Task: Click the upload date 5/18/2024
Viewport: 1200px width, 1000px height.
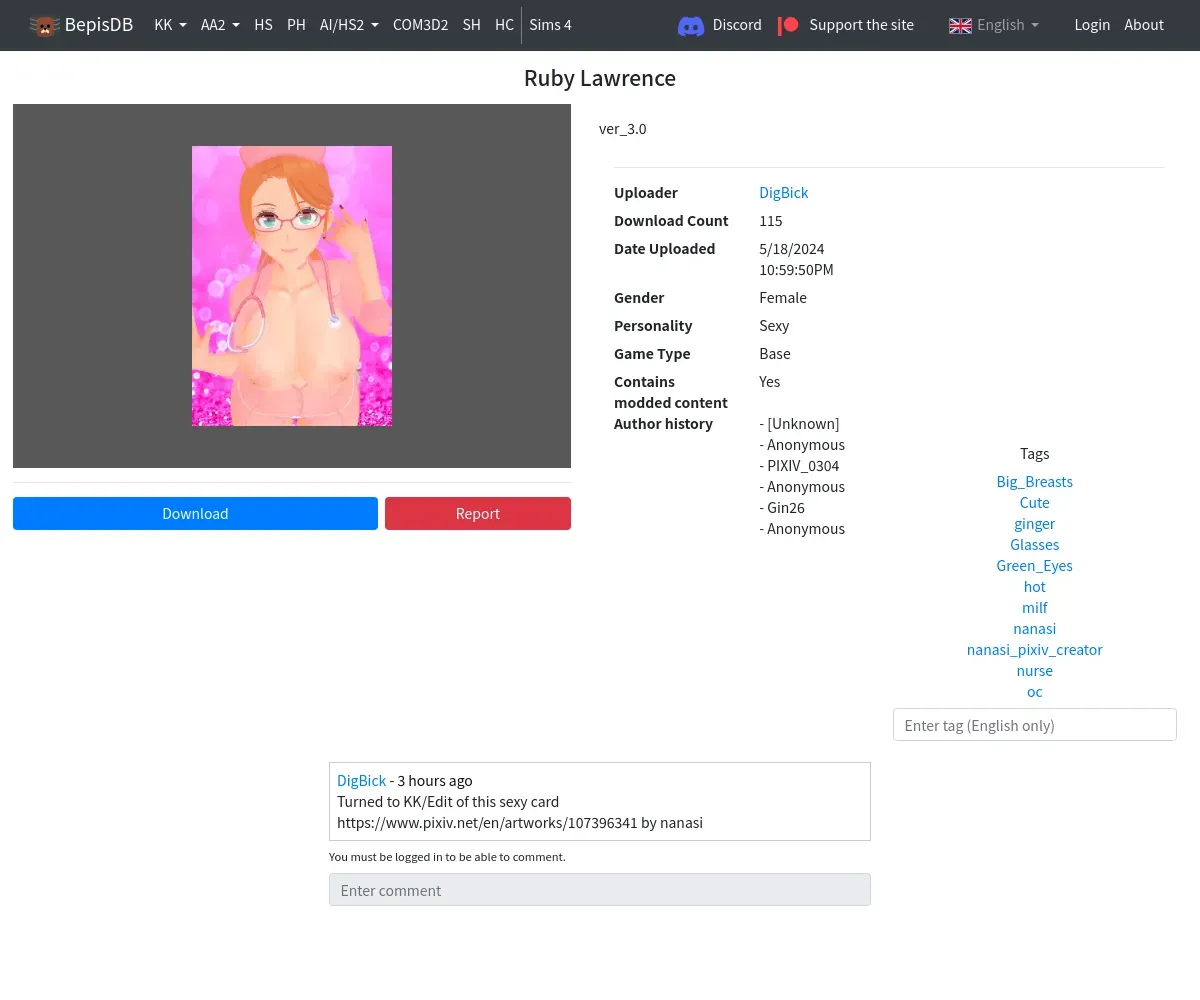Action: tap(792, 248)
